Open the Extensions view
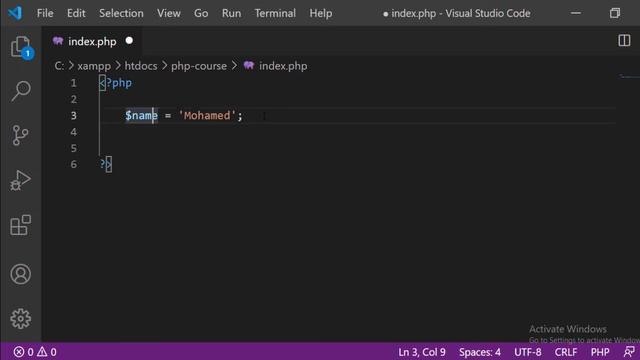This screenshot has height=360, width=640. [20, 225]
